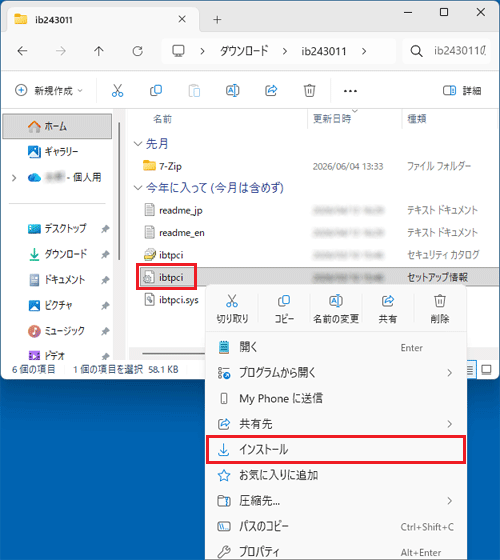Open ダウンロード in the navigation pane

(57, 254)
